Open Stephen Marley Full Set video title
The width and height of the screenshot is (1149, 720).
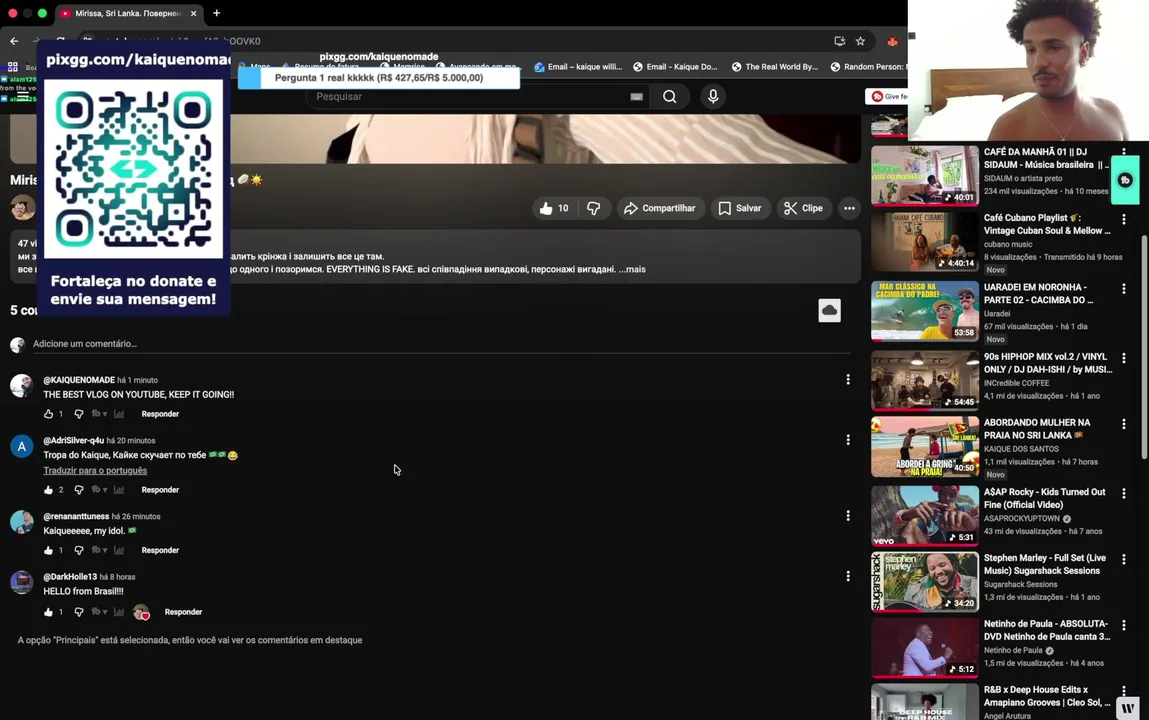pos(1044,564)
